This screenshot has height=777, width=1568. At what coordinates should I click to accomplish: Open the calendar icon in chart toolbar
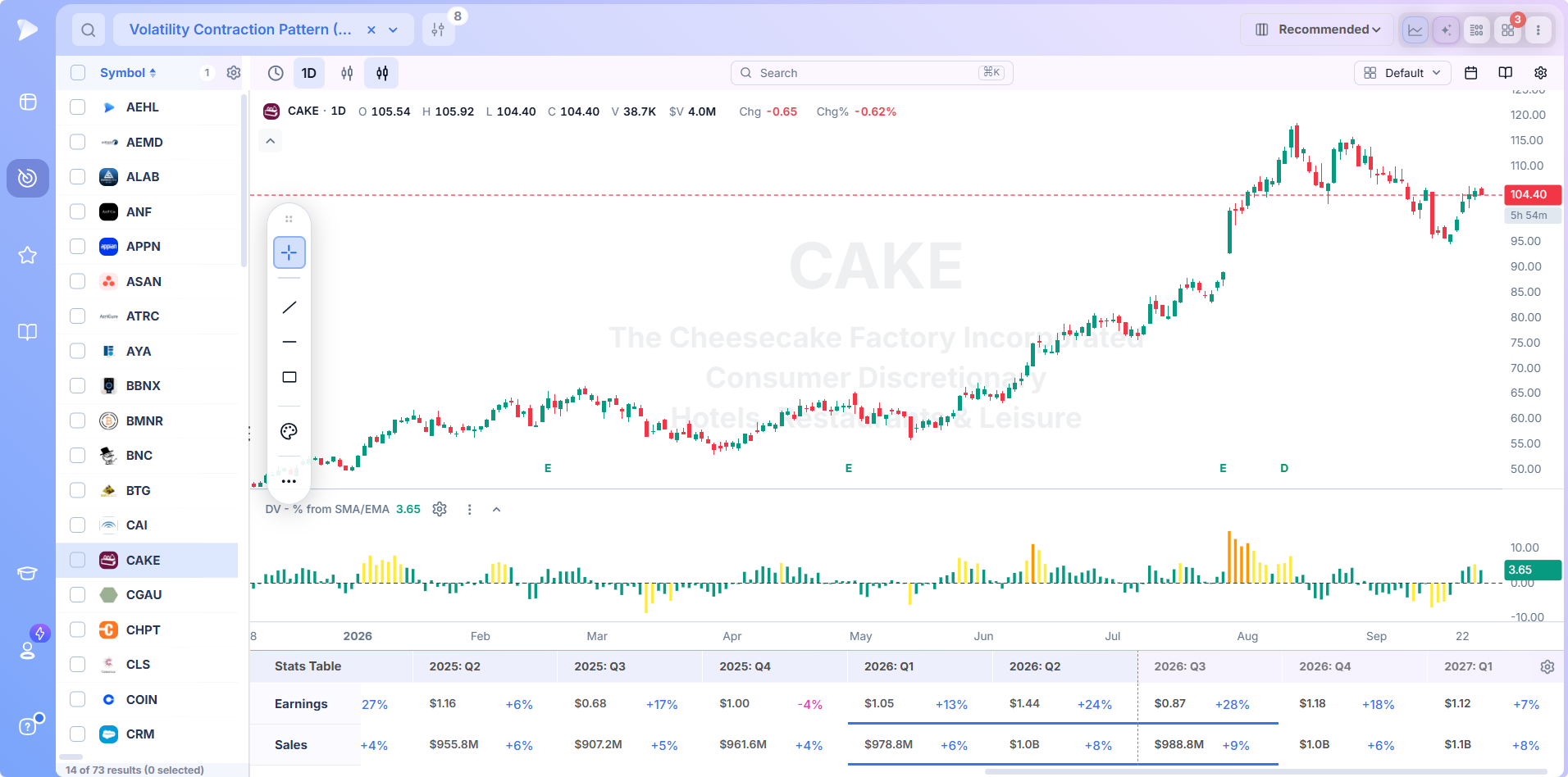point(1471,73)
